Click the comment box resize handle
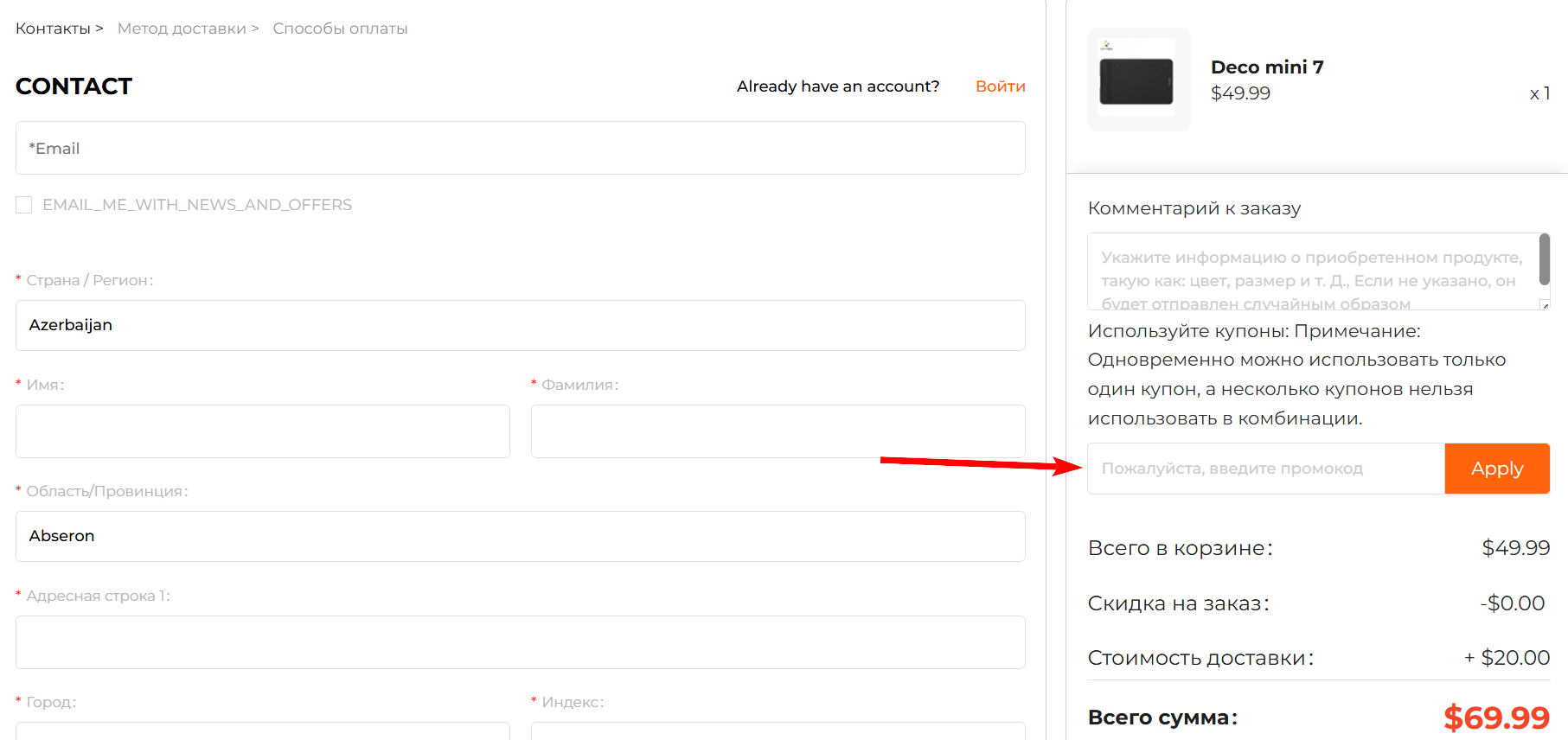The width and height of the screenshot is (1568, 740). [x=1545, y=305]
